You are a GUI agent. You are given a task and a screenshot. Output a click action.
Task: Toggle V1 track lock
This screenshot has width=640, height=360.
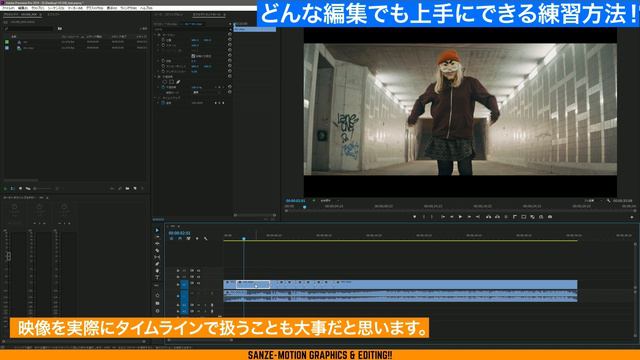178,283
